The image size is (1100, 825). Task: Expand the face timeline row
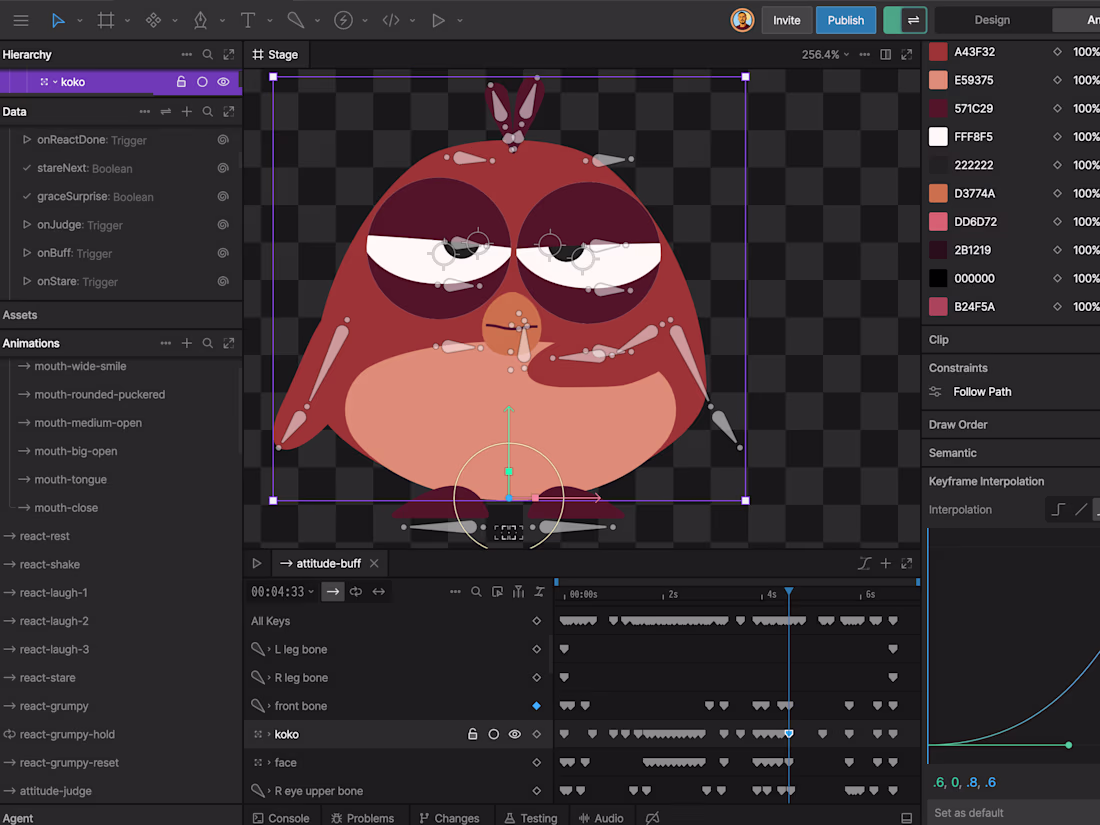tap(269, 763)
